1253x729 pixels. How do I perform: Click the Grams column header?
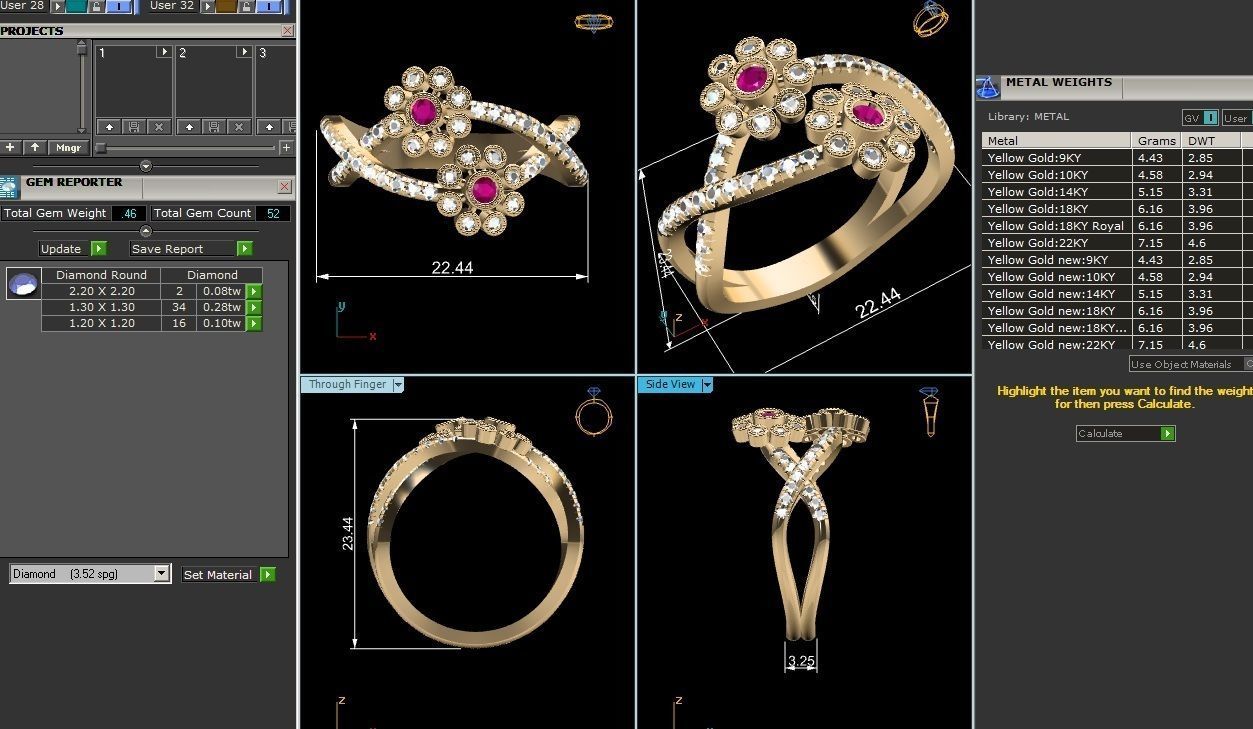tap(1157, 141)
